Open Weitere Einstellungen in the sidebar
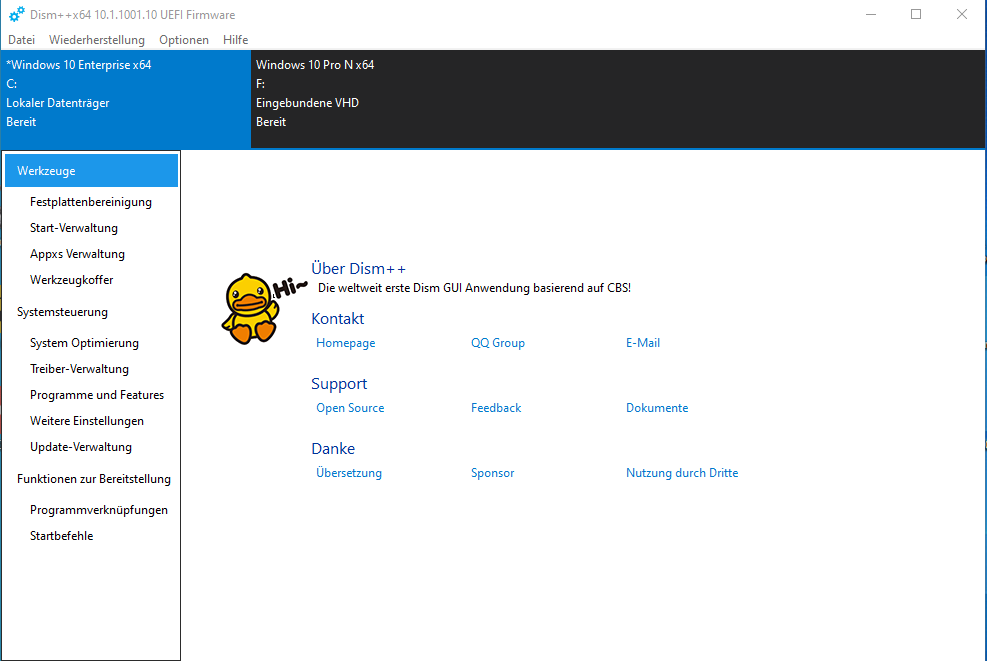 point(87,421)
